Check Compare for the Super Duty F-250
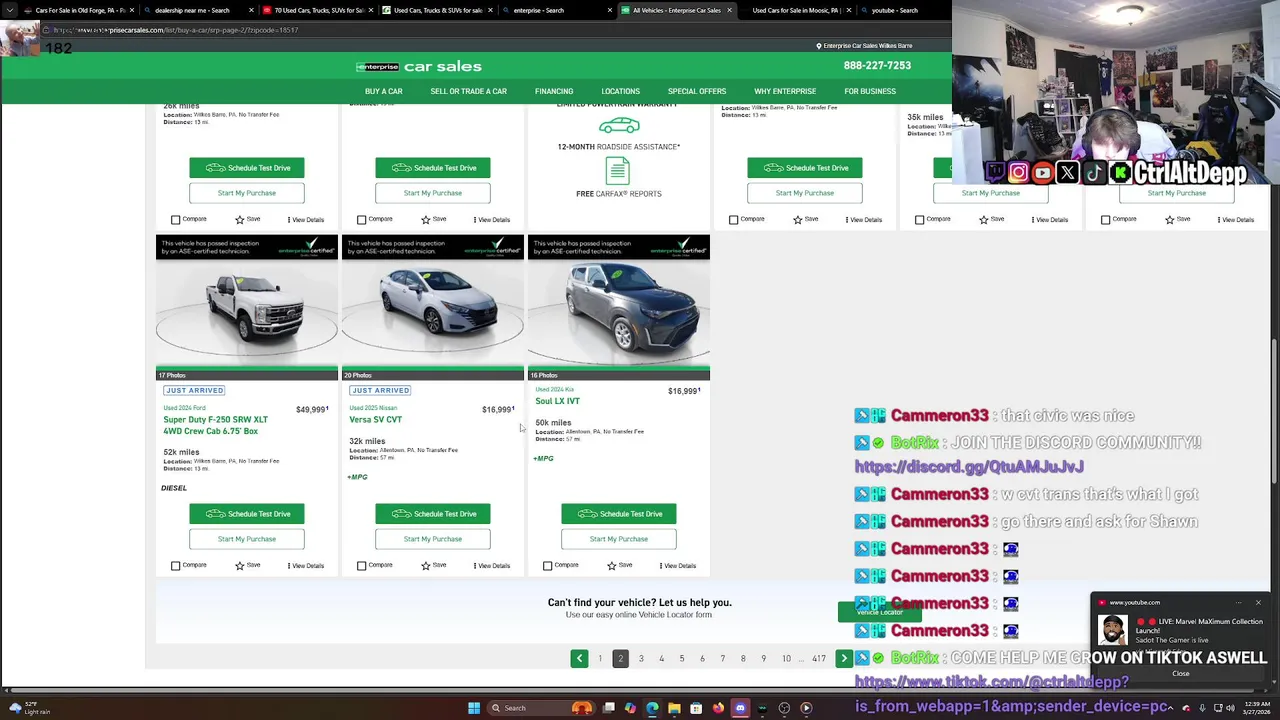Viewport: 1280px width, 720px height. 176,566
